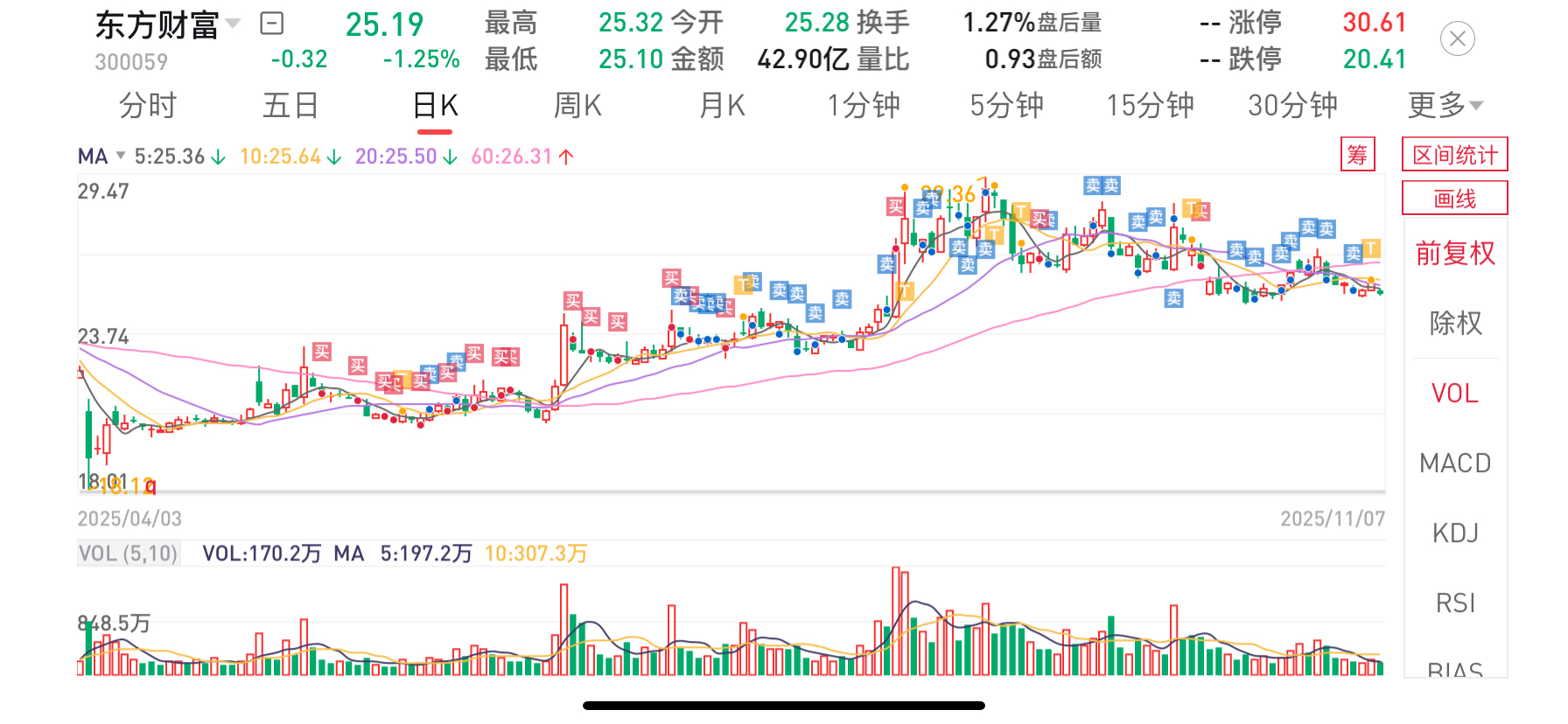Tap the 最高 value 25.32
1568x724 pixels.
pyautogui.click(x=631, y=23)
